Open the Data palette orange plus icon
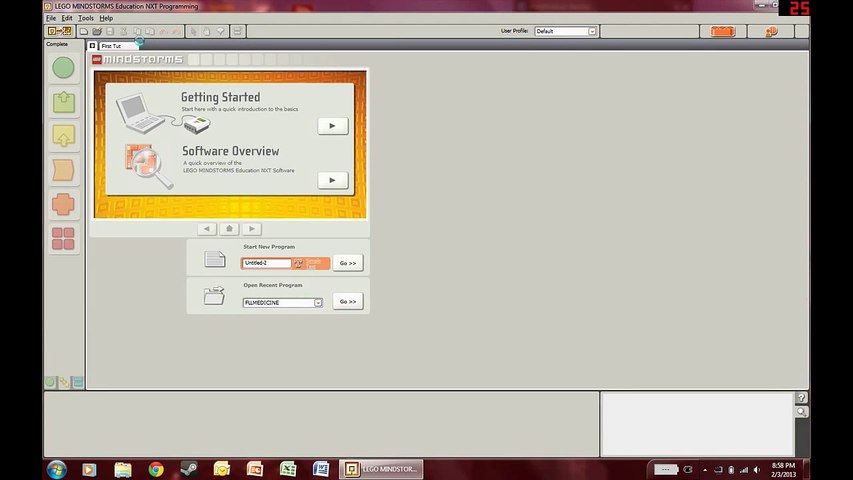Screen dimensions: 853x480 coord(64,205)
